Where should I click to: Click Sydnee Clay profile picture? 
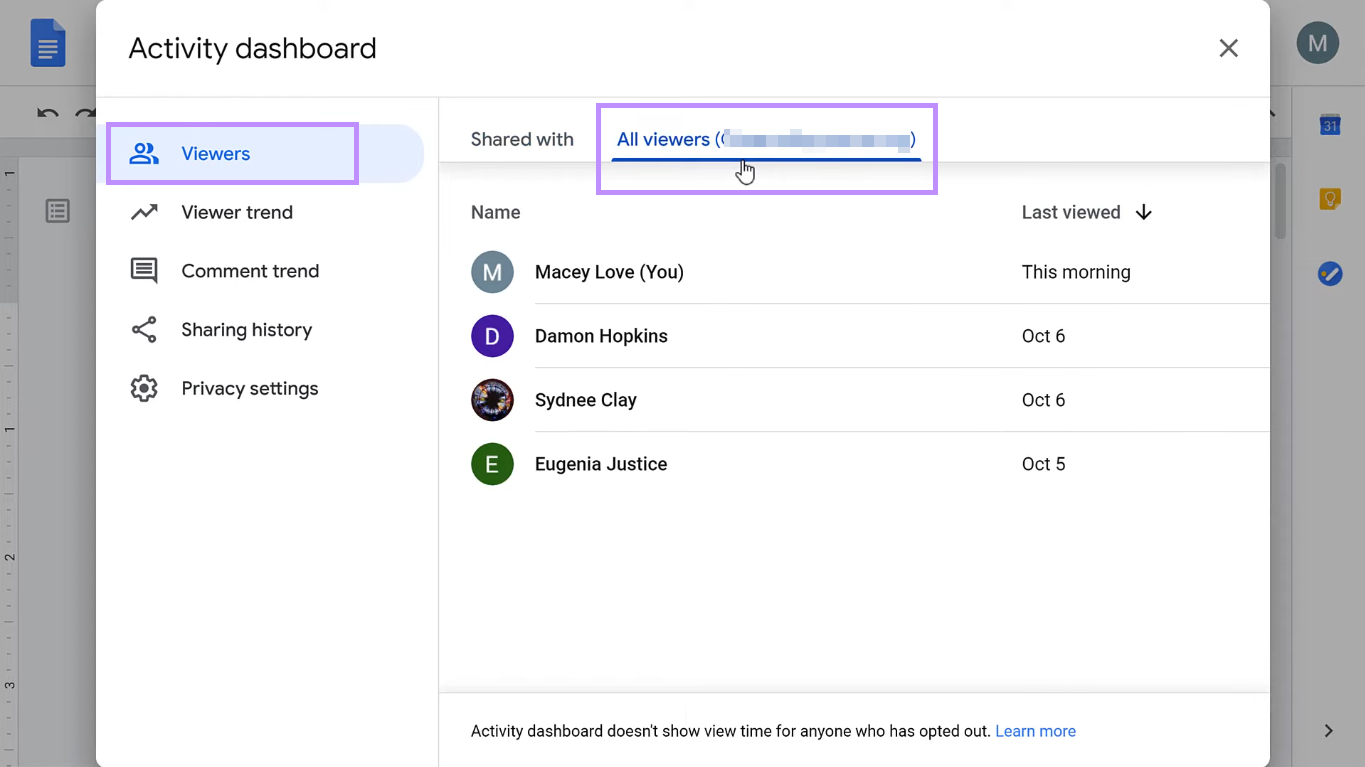coord(492,400)
